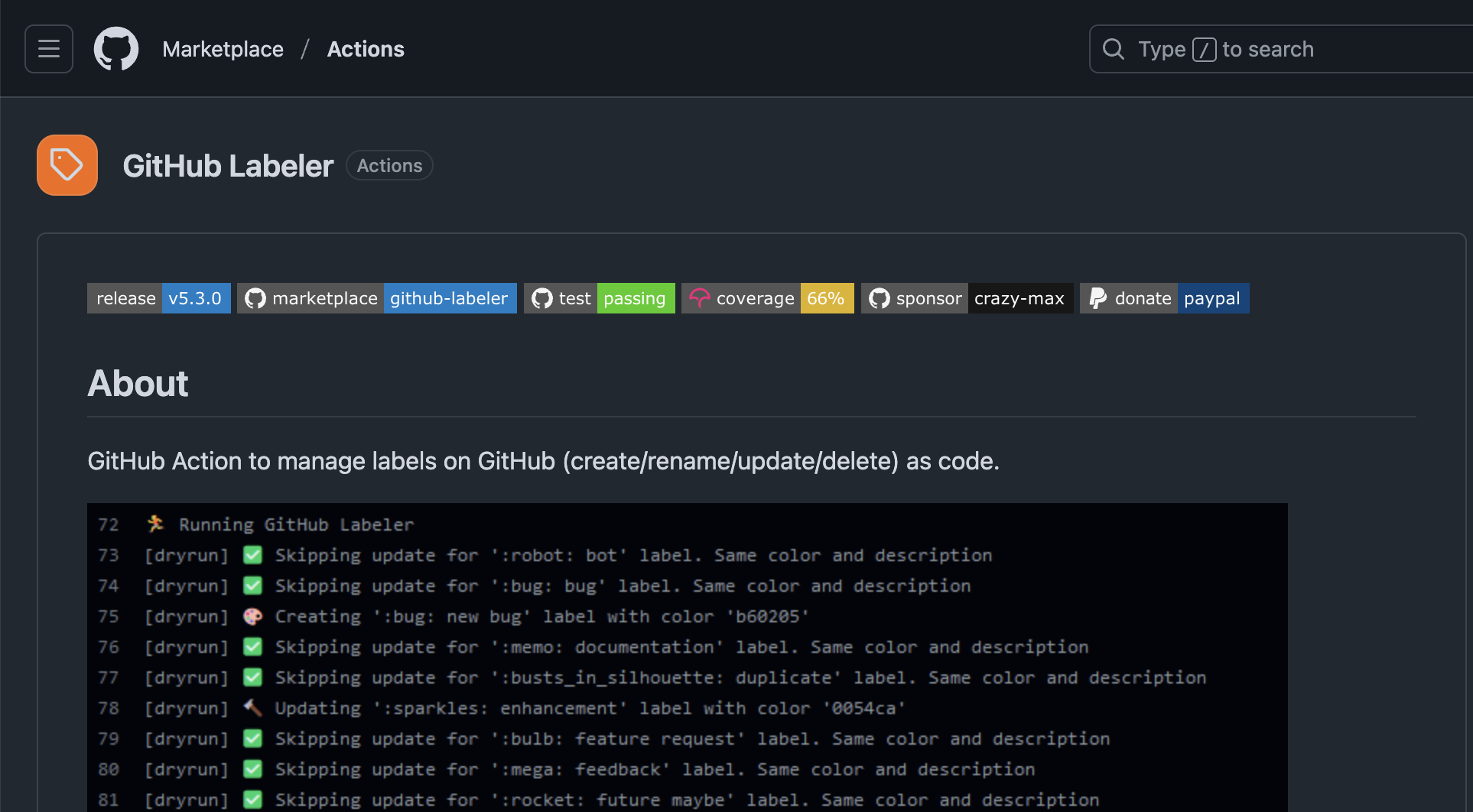
Task: Click the paypal donate badge
Action: point(1213,298)
